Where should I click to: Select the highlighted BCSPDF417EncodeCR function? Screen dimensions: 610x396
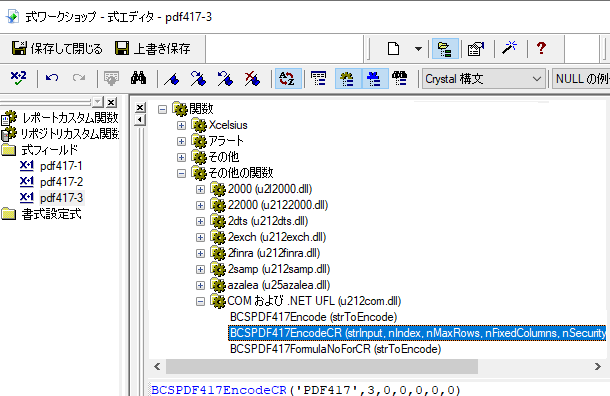[x=417, y=333]
